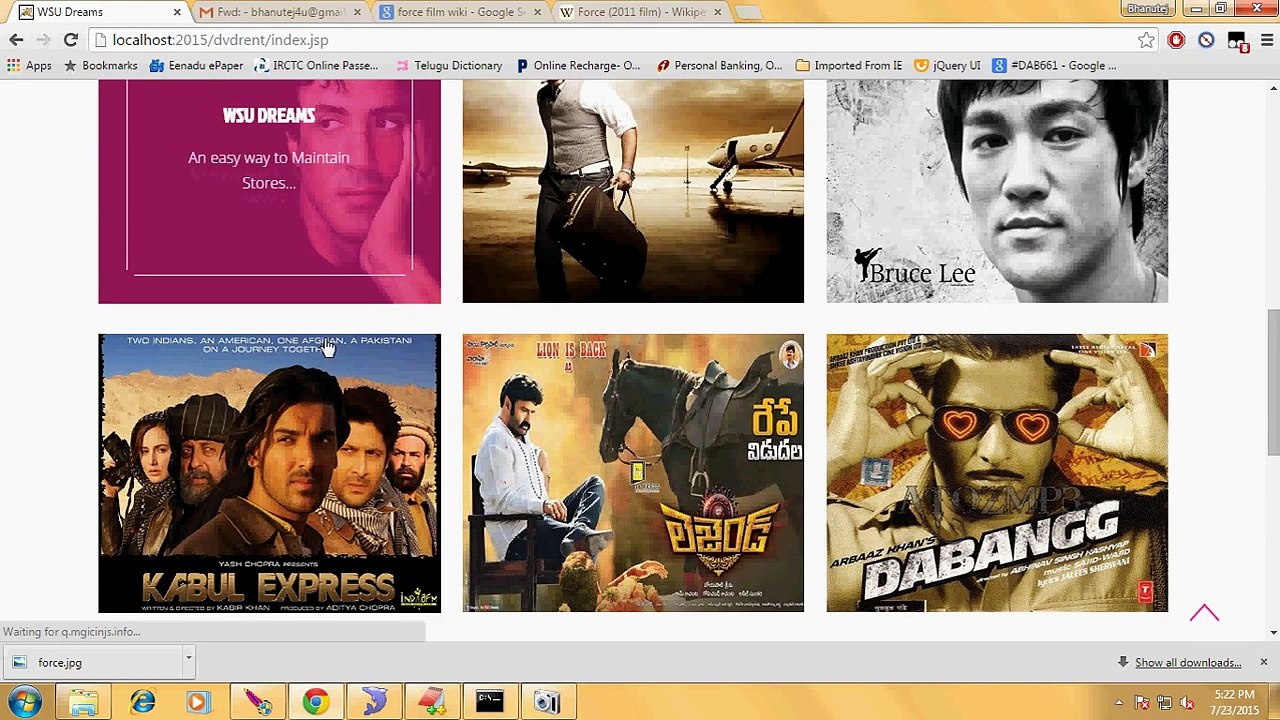Open the Notepad++ style editor on the taskbar
The height and width of the screenshot is (720, 1280).
432,702
